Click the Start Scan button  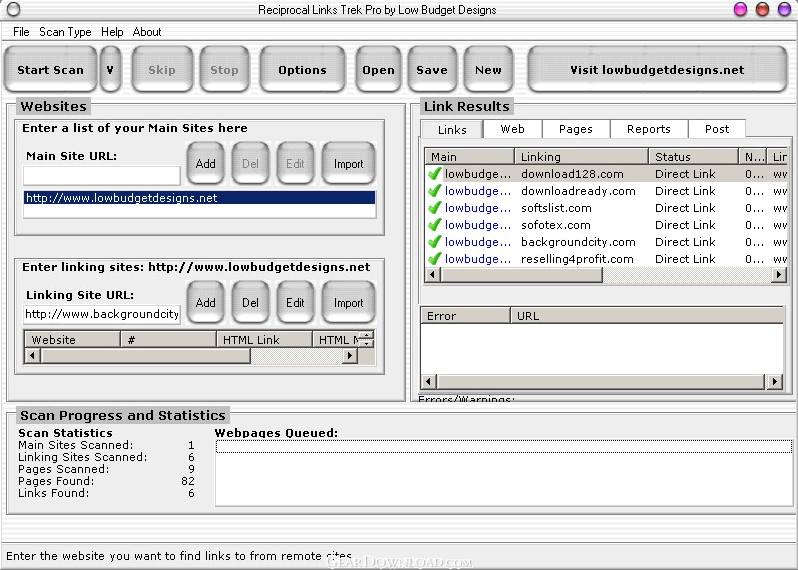(x=50, y=70)
